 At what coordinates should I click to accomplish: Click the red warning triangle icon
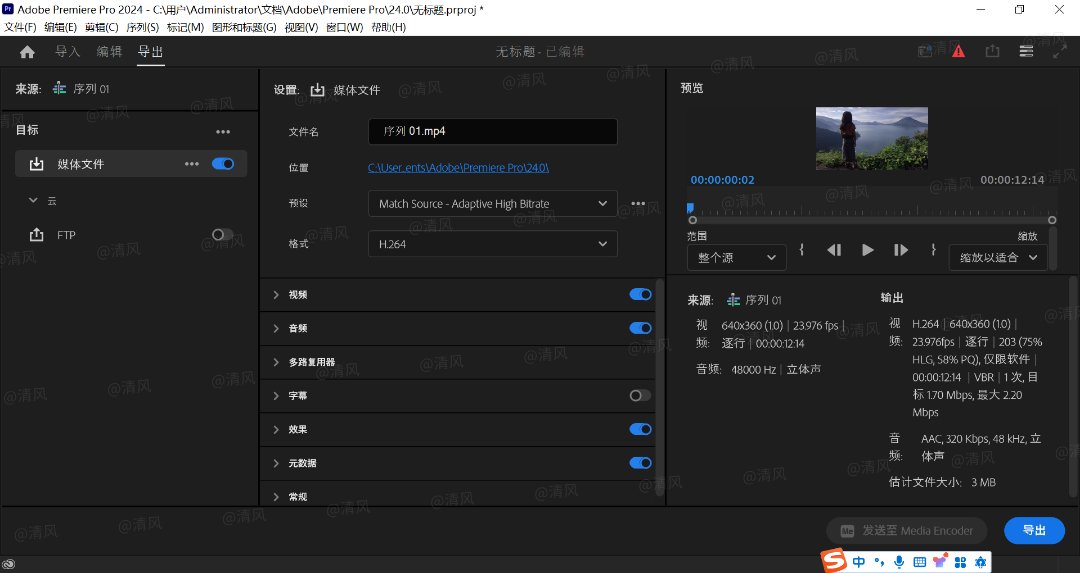point(958,51)
